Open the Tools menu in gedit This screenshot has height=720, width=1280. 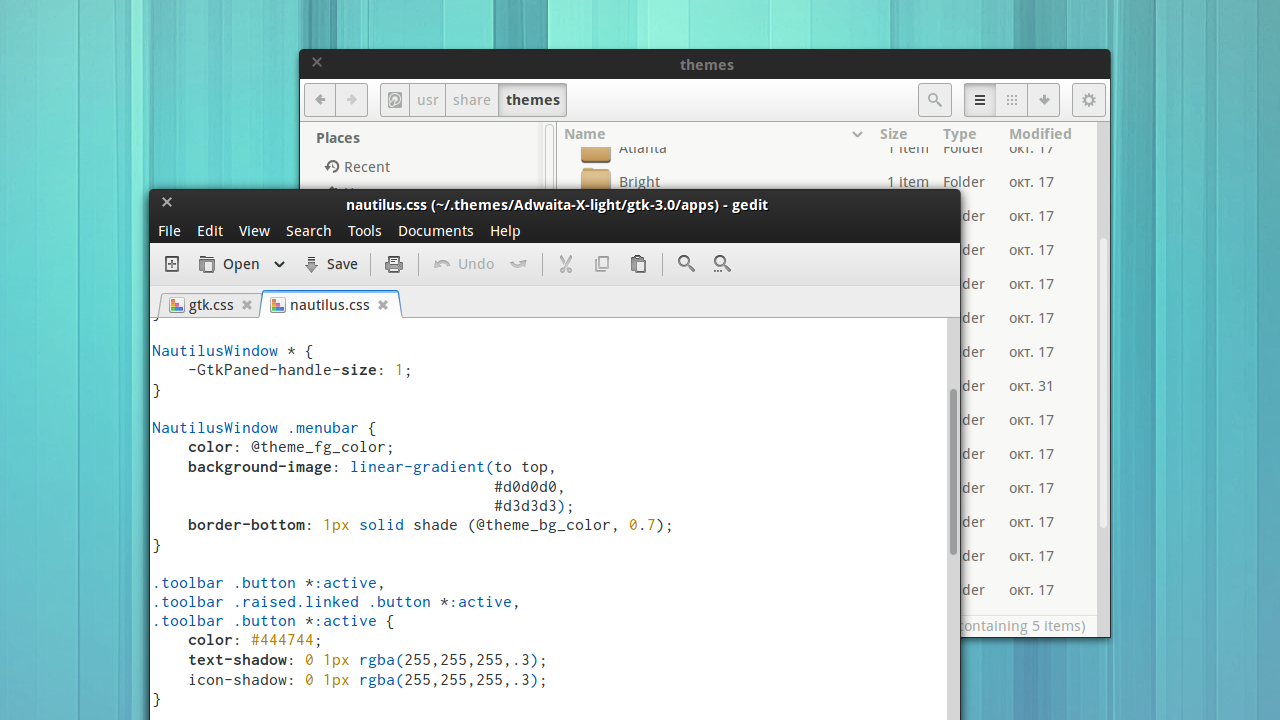364,231
